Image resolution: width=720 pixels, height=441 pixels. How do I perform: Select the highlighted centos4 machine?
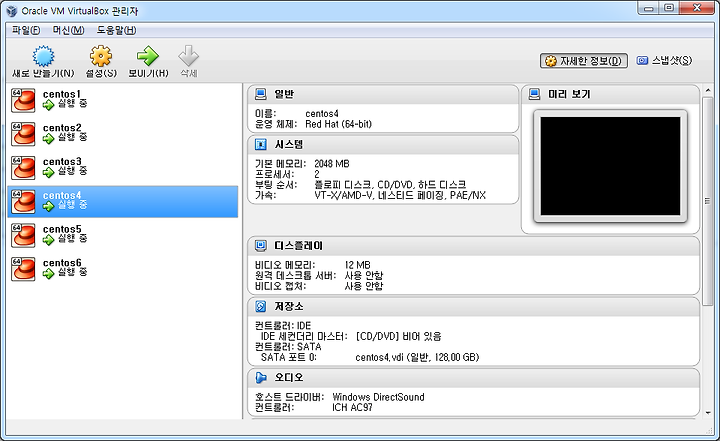pos(123,202)
